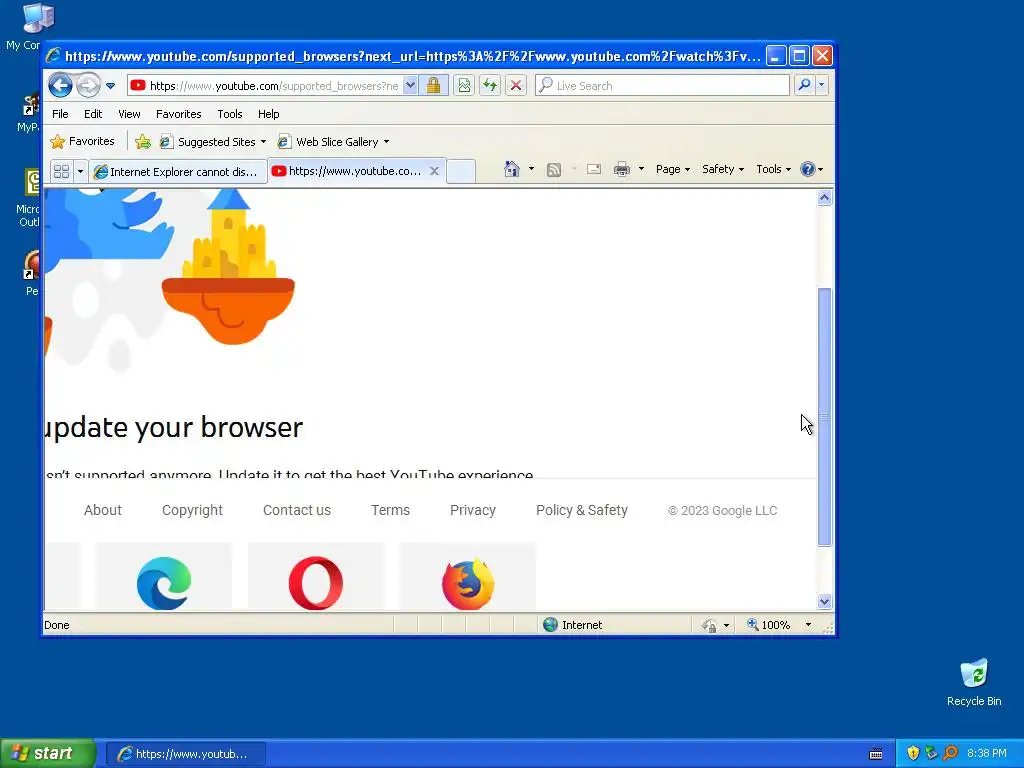The width and height of the screenshot is (1024, 768).
Task: Click the Print printer icon
Action: click(x=622, y=170)
